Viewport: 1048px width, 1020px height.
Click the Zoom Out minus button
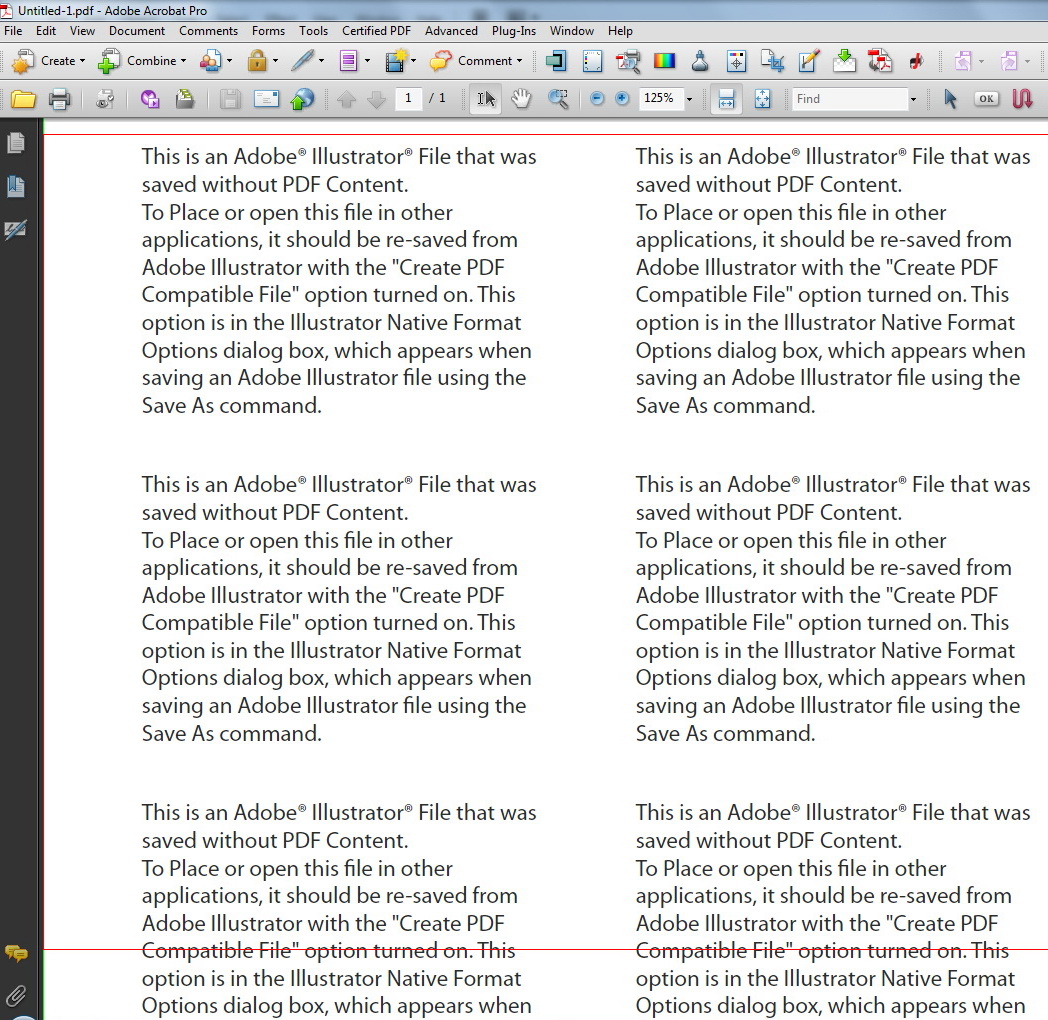tap(597, 99)
